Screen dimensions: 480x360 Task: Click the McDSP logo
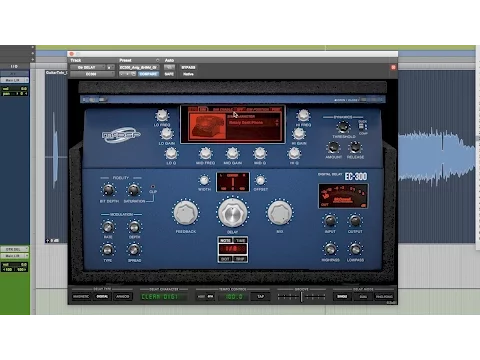point(121,134)
